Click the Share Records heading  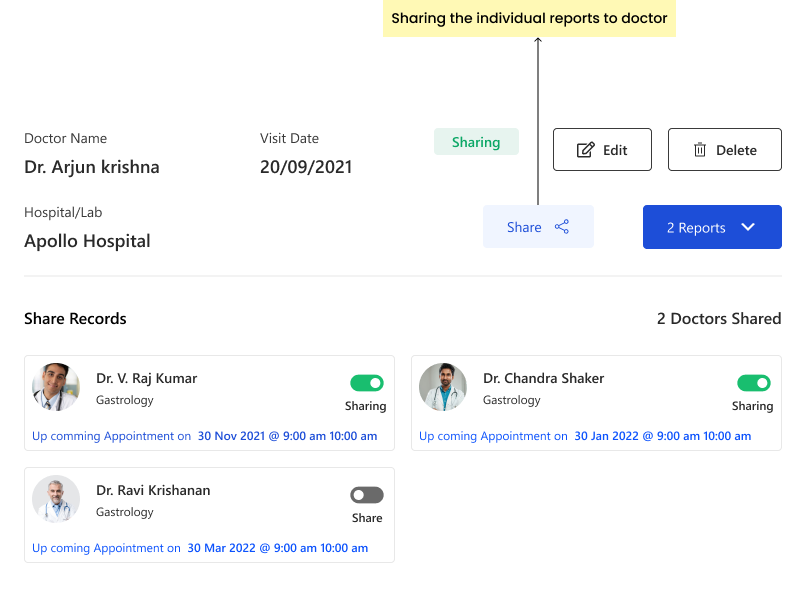point(75,319)
